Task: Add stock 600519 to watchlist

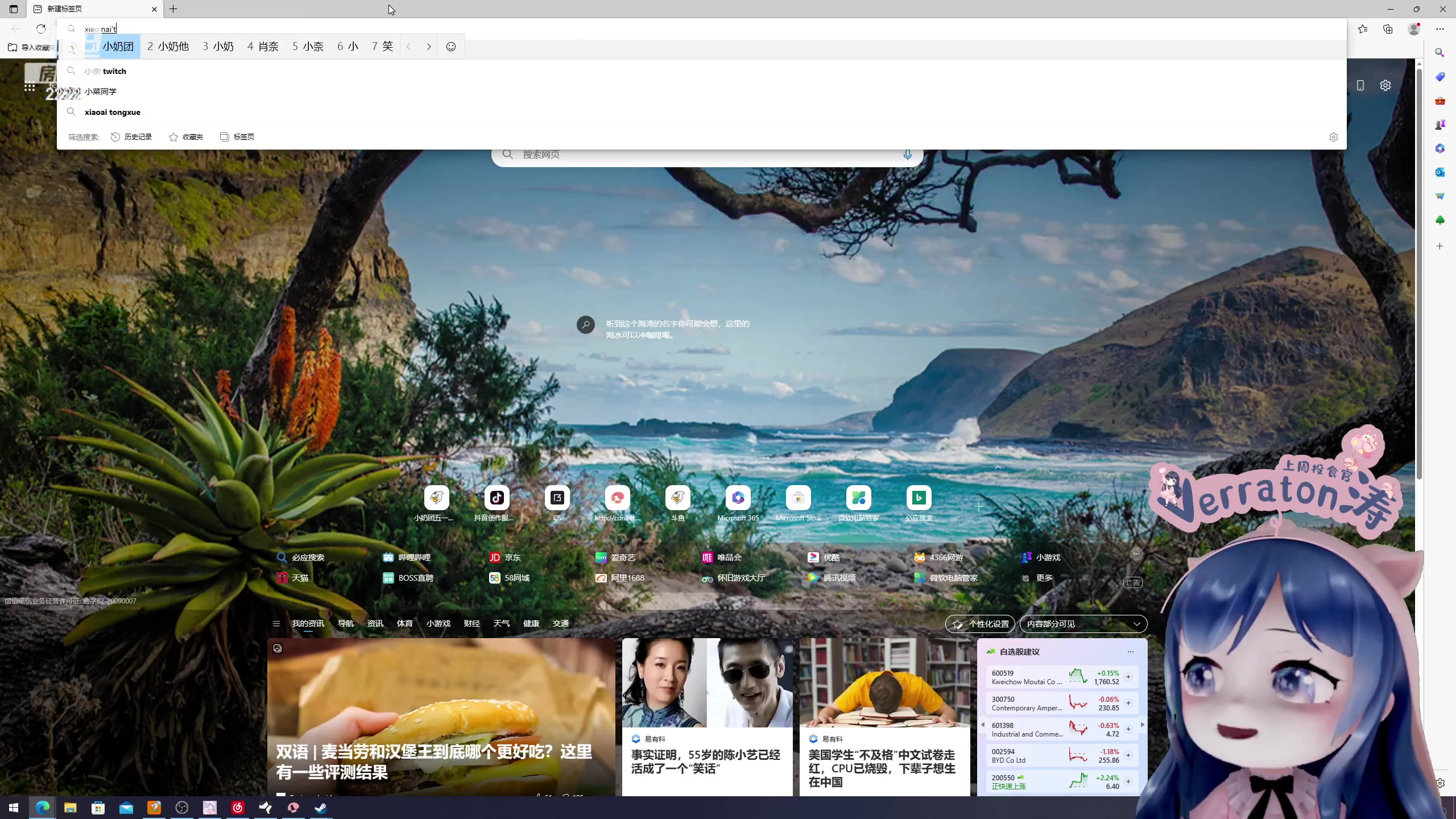Action: point(1128,677)
